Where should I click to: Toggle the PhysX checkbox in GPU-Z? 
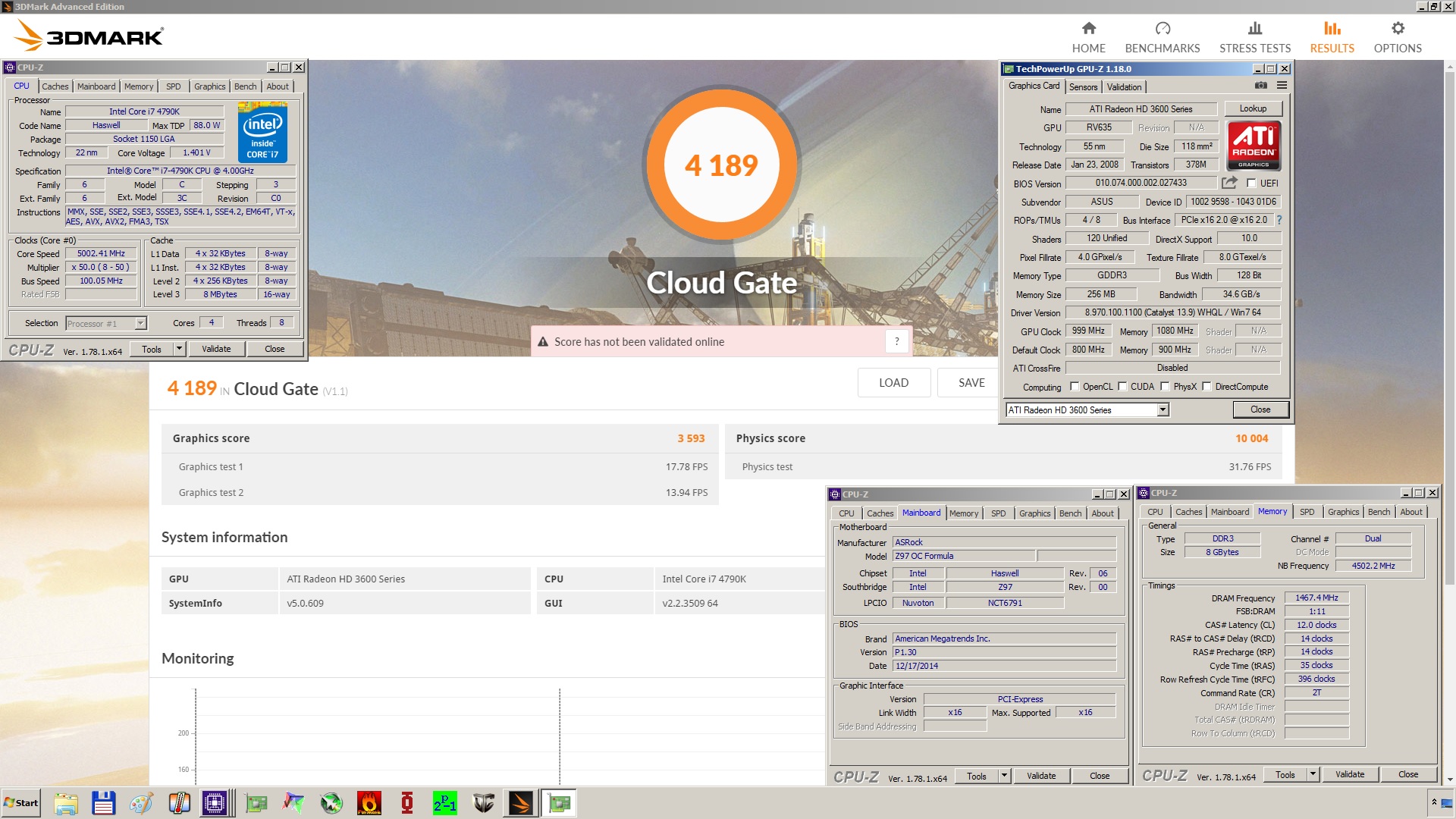click(1165, 386)
